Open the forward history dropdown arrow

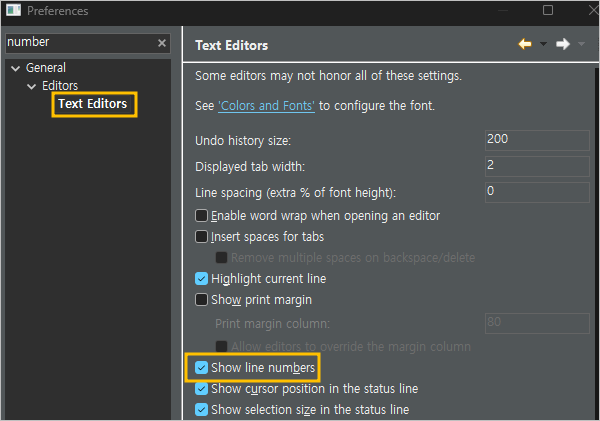(581, 44)
